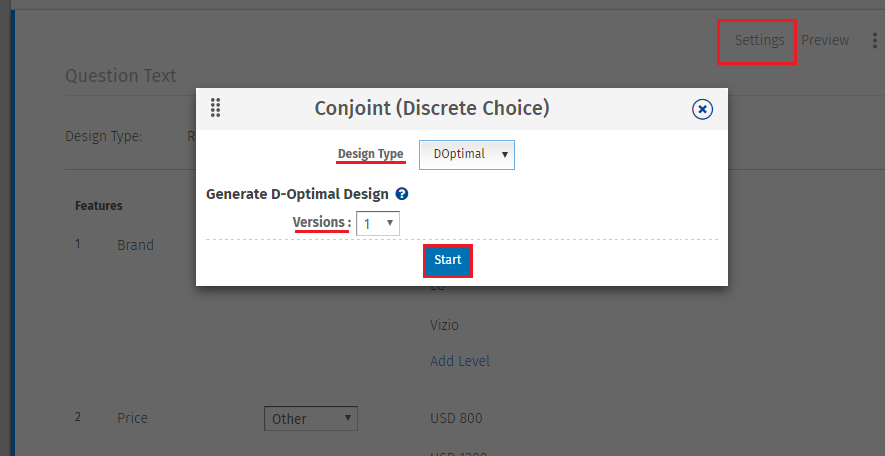Click the Vizio level entry

tap(444, 326)
